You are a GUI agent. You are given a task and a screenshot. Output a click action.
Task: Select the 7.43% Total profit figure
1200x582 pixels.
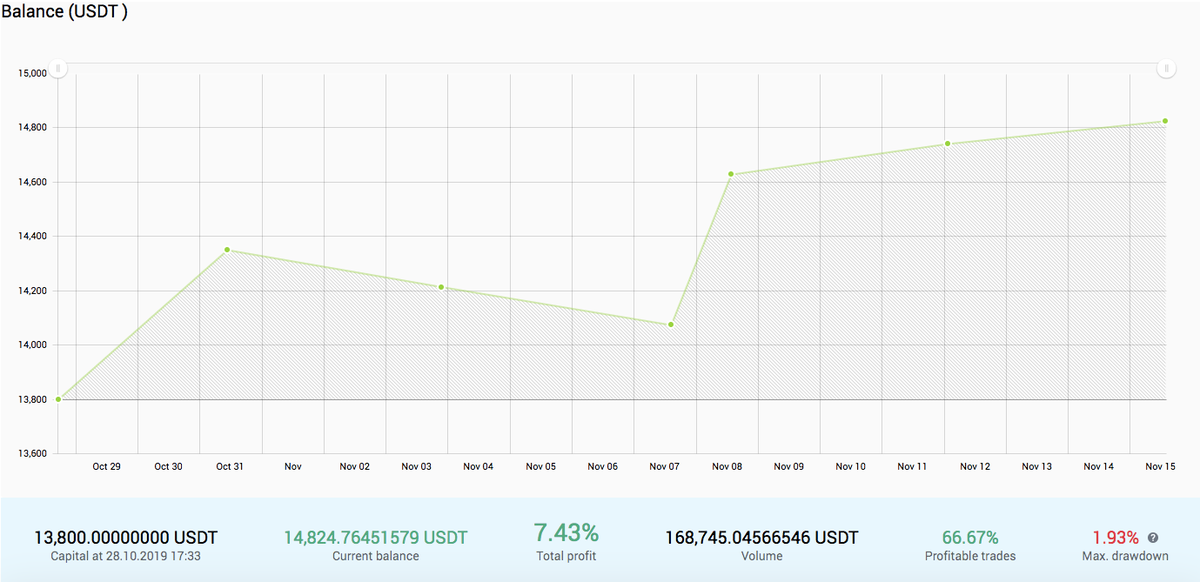(x=565, y=530)
